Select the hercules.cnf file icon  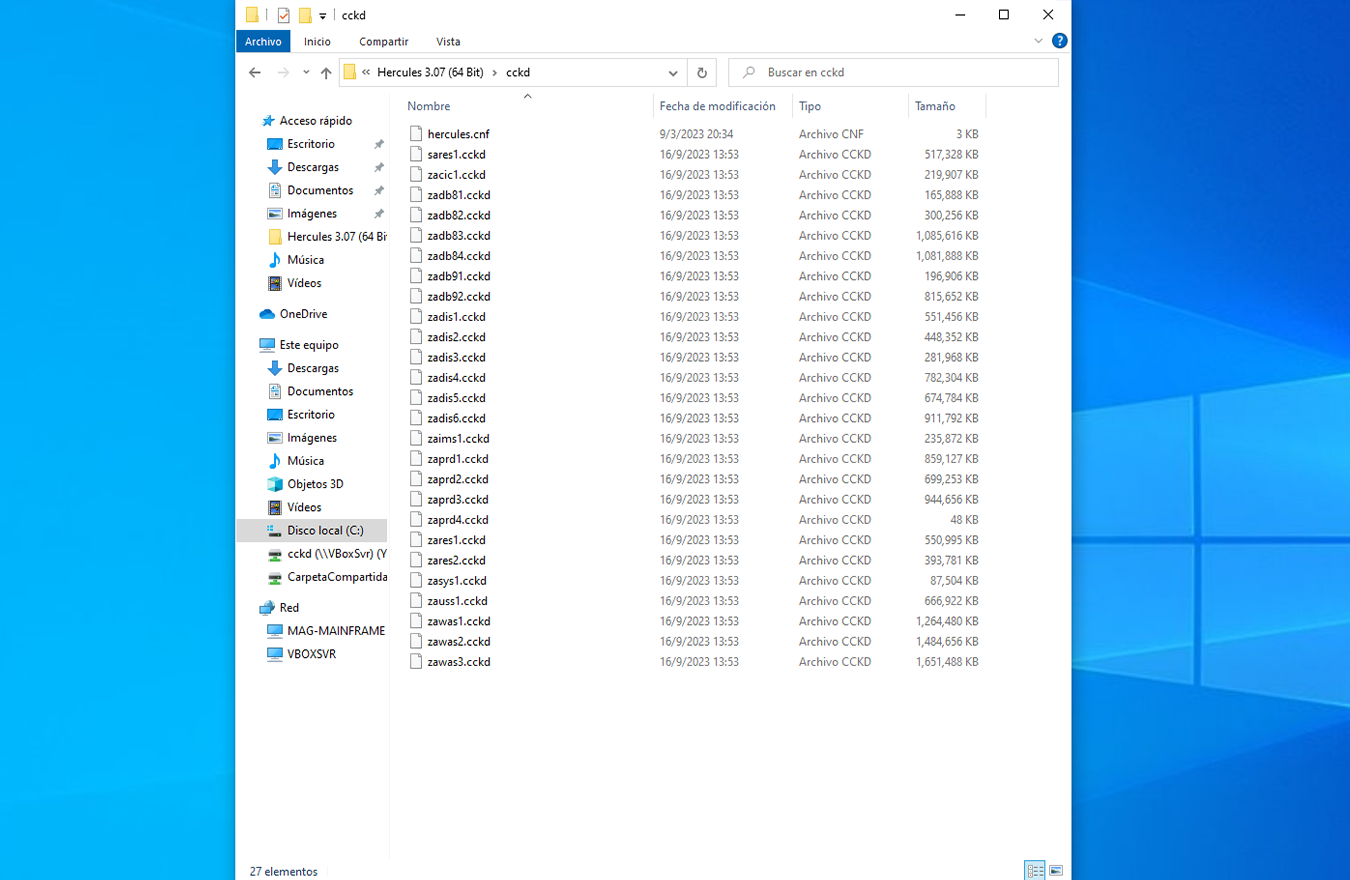[417, 134]
